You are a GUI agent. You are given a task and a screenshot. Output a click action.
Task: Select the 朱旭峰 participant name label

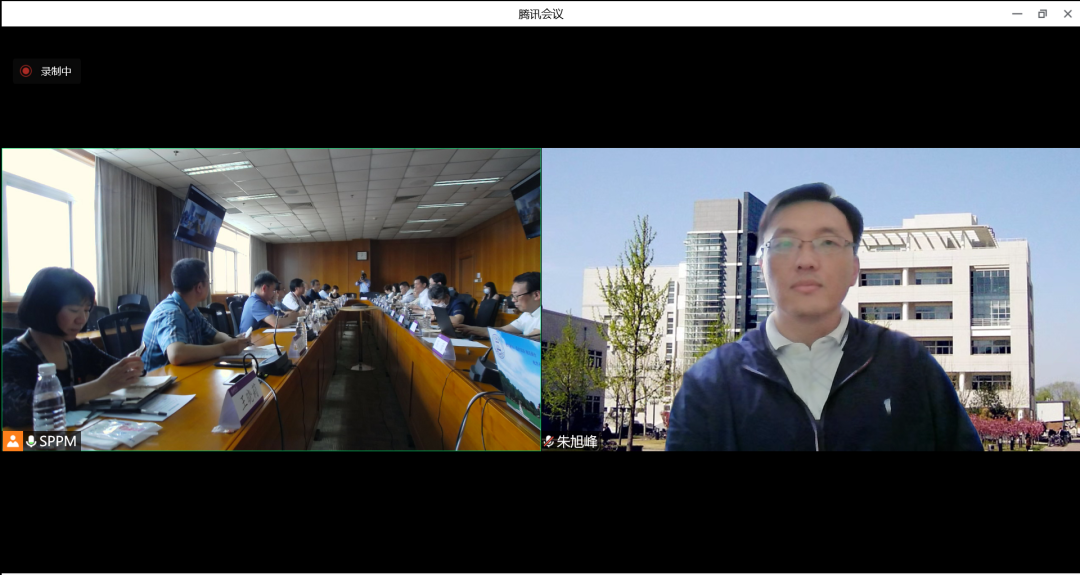point(577,441)
